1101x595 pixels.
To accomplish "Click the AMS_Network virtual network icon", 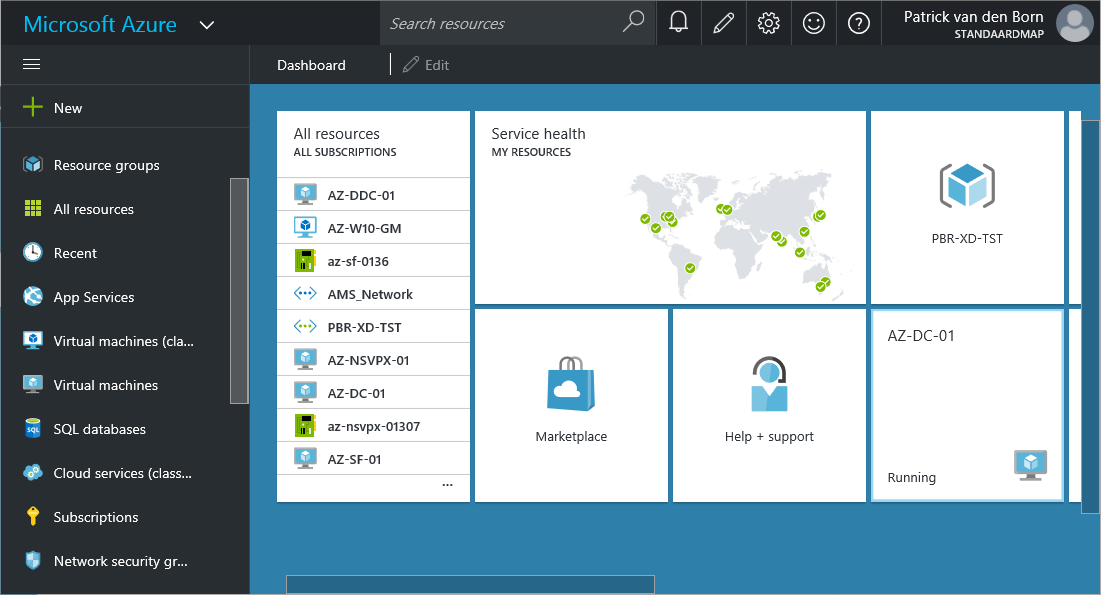I will (x=305, y=293).
